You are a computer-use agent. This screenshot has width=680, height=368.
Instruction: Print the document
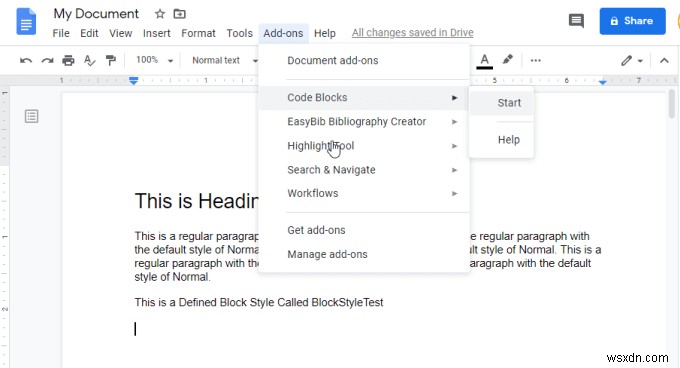[68, 60]
